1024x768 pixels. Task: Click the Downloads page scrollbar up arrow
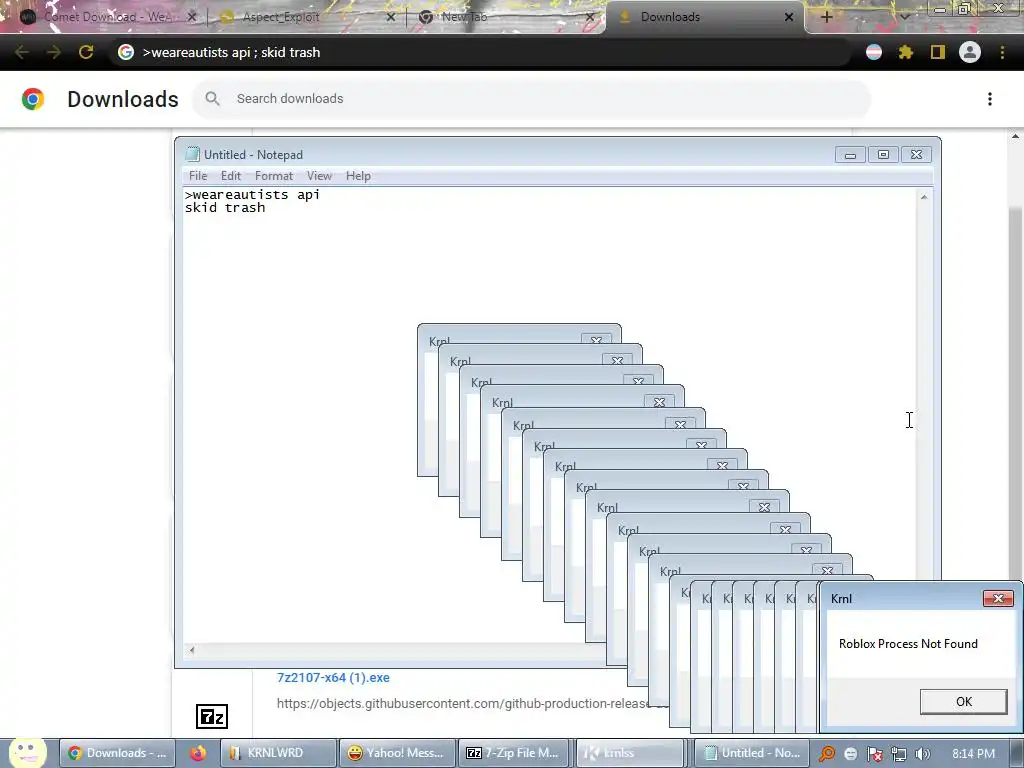1015,136
